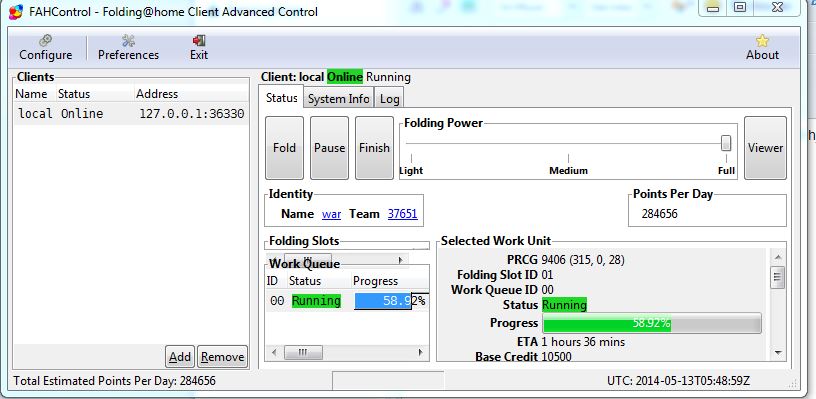Screen dimensions: 816x399
Task: Click the user name link war
Action: tap(332, 214)
